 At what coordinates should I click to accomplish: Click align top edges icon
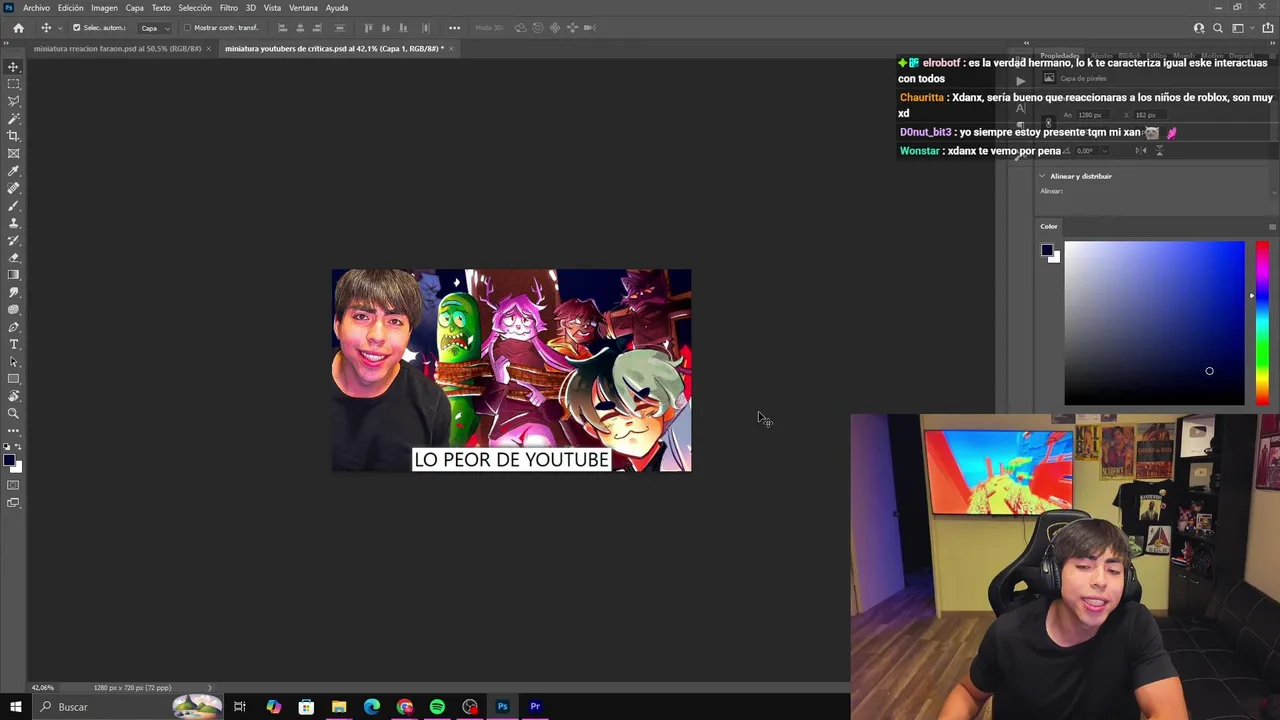click(x=368, y=28)
